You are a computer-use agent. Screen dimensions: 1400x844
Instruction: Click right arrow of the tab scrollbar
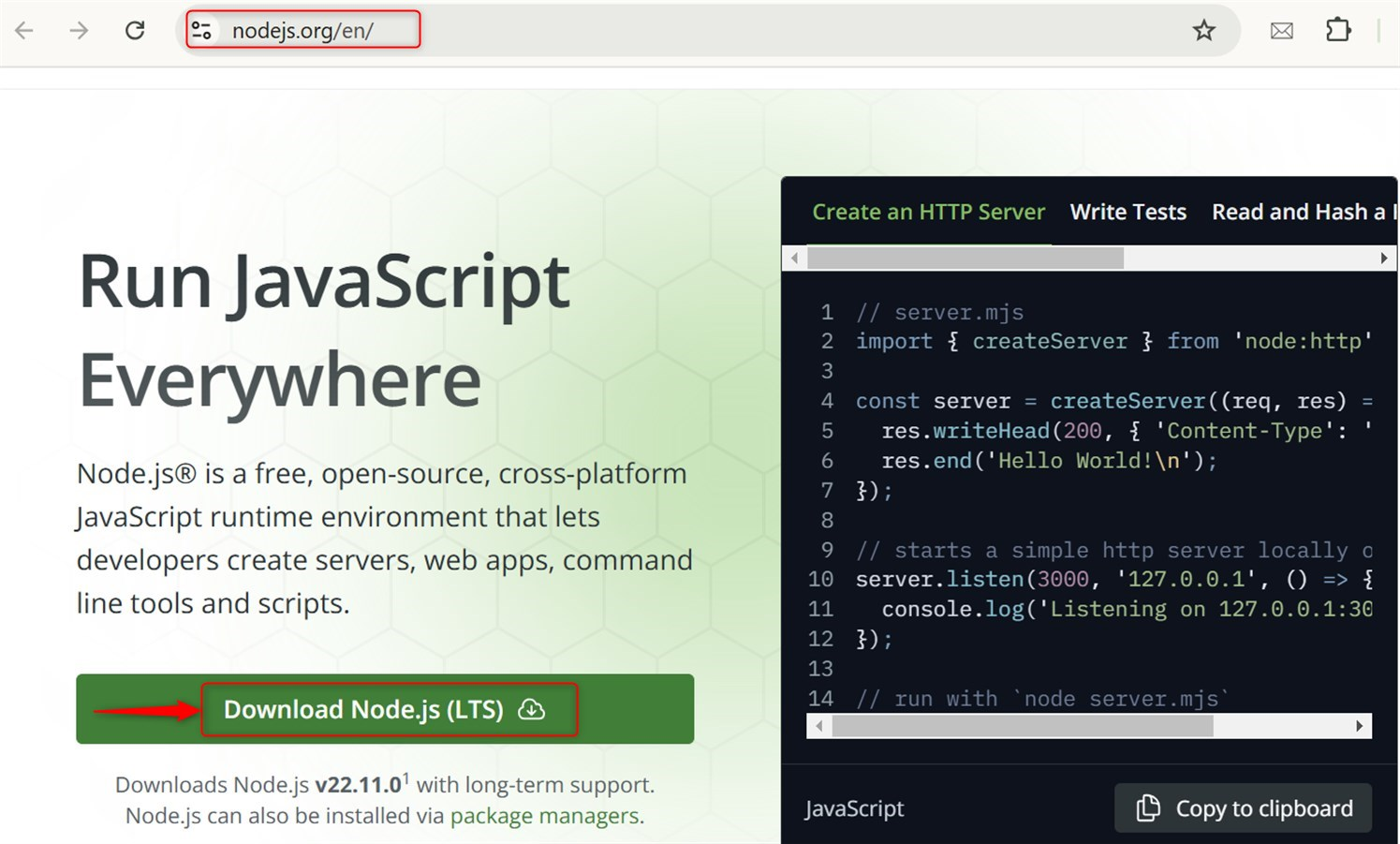click(1384, 258)
